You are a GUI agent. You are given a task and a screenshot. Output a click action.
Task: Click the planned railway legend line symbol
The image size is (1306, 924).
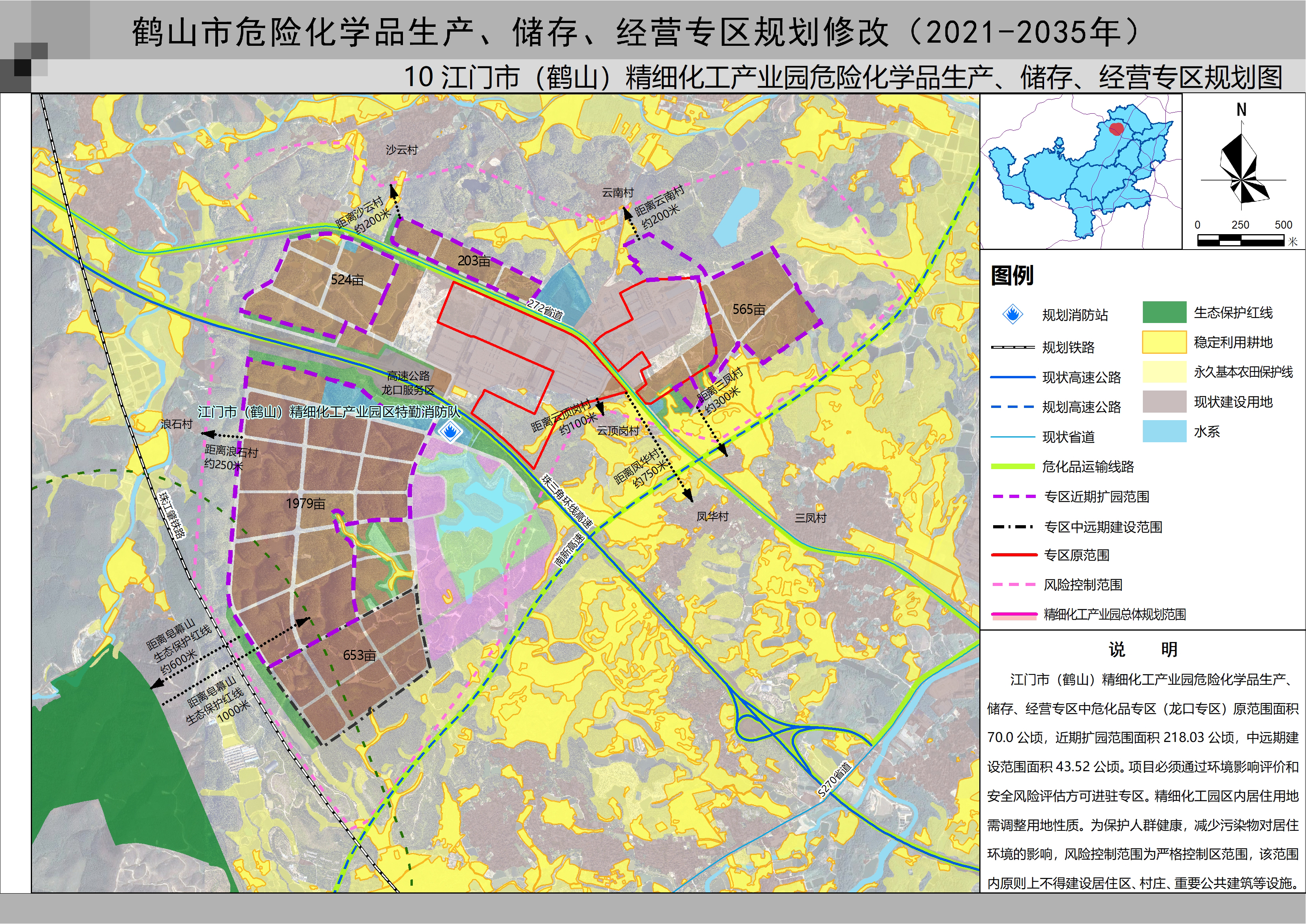[x=1013, y=347]
